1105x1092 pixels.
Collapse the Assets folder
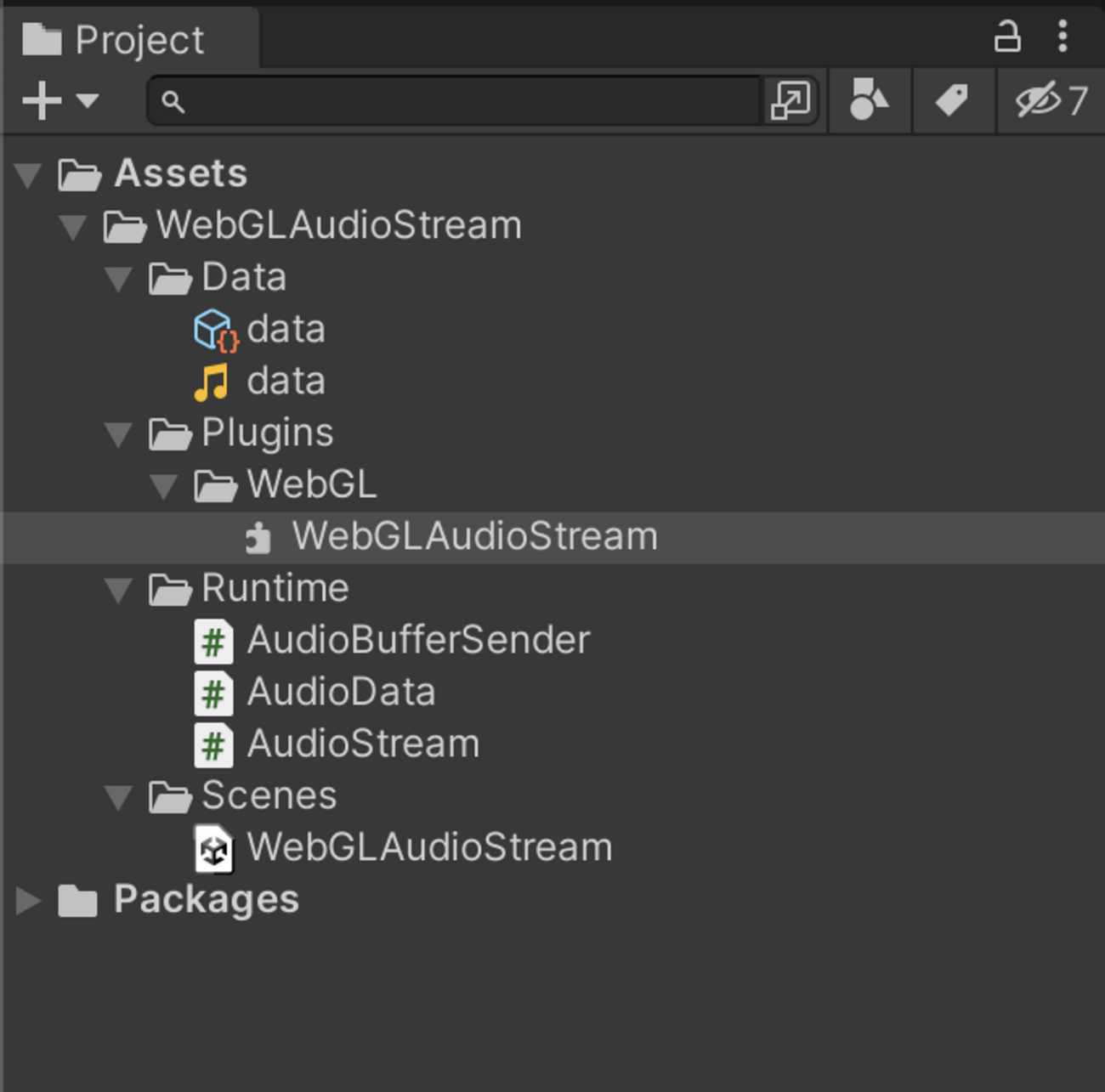[x=28, y=175]
